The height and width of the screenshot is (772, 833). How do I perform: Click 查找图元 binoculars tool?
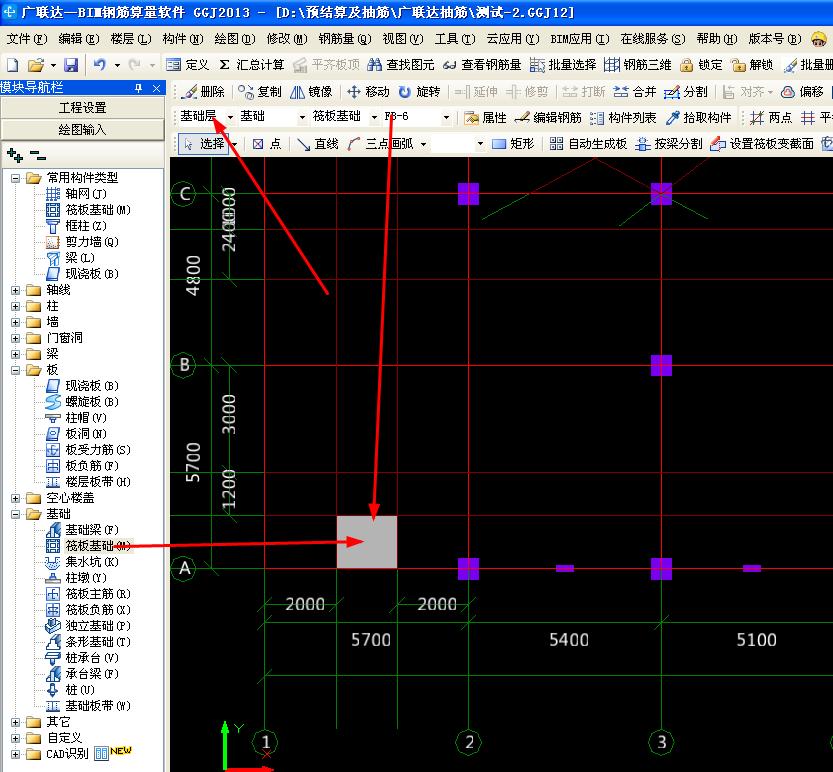[401, 65]
